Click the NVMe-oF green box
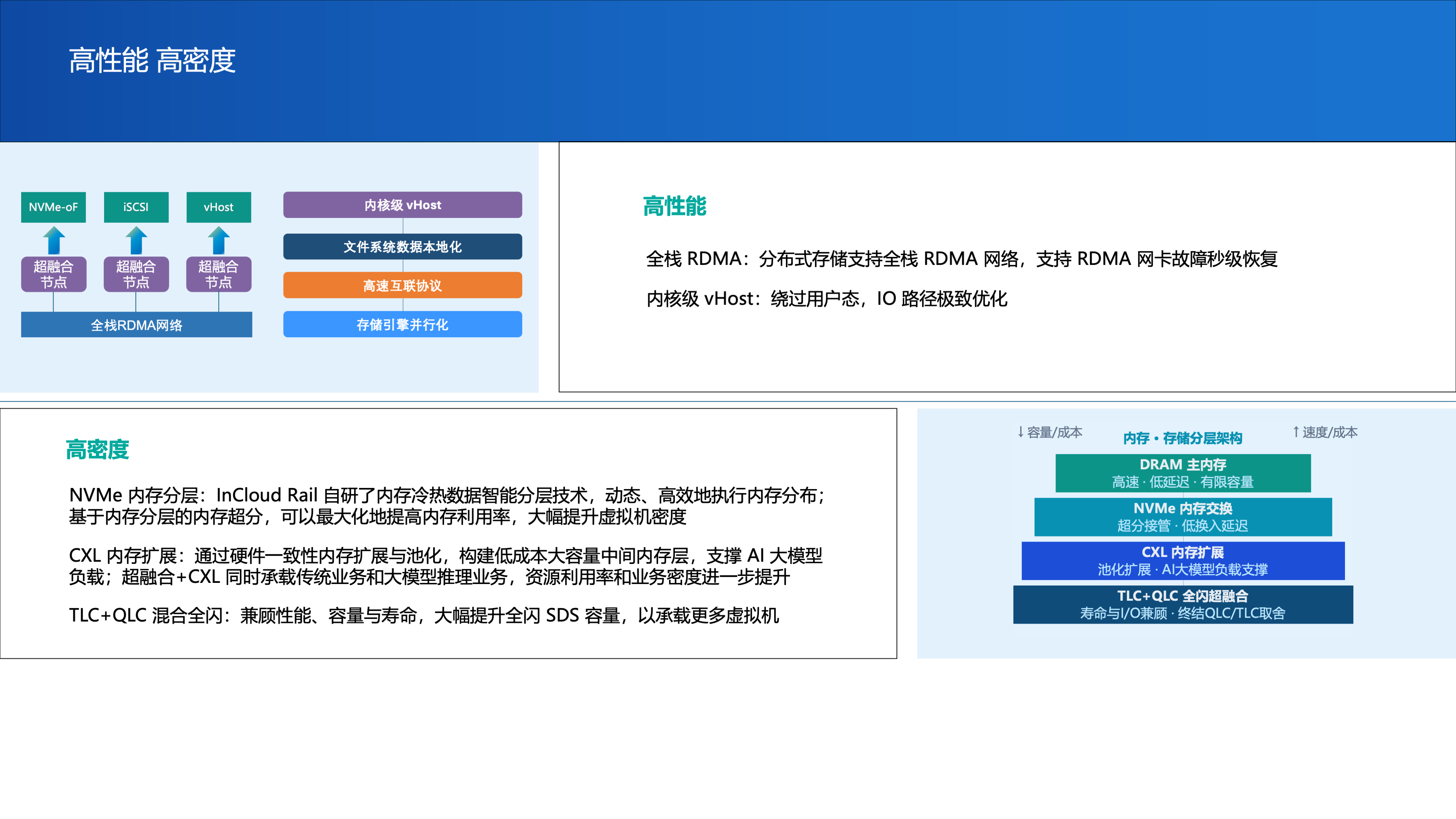This screenshot has width=1456, height=819. (54, 207)
